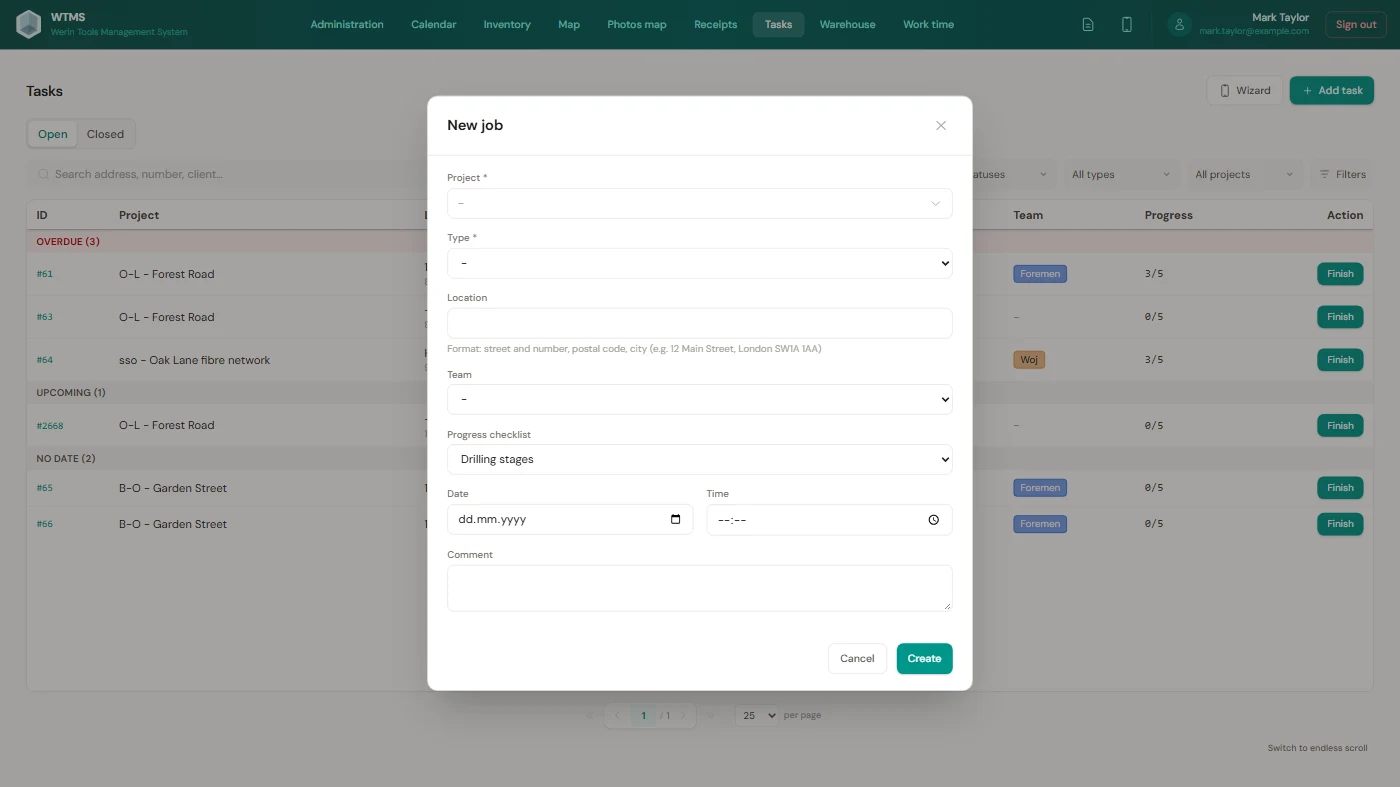Click the Filters sliders icon

[x=1325, y=174]
